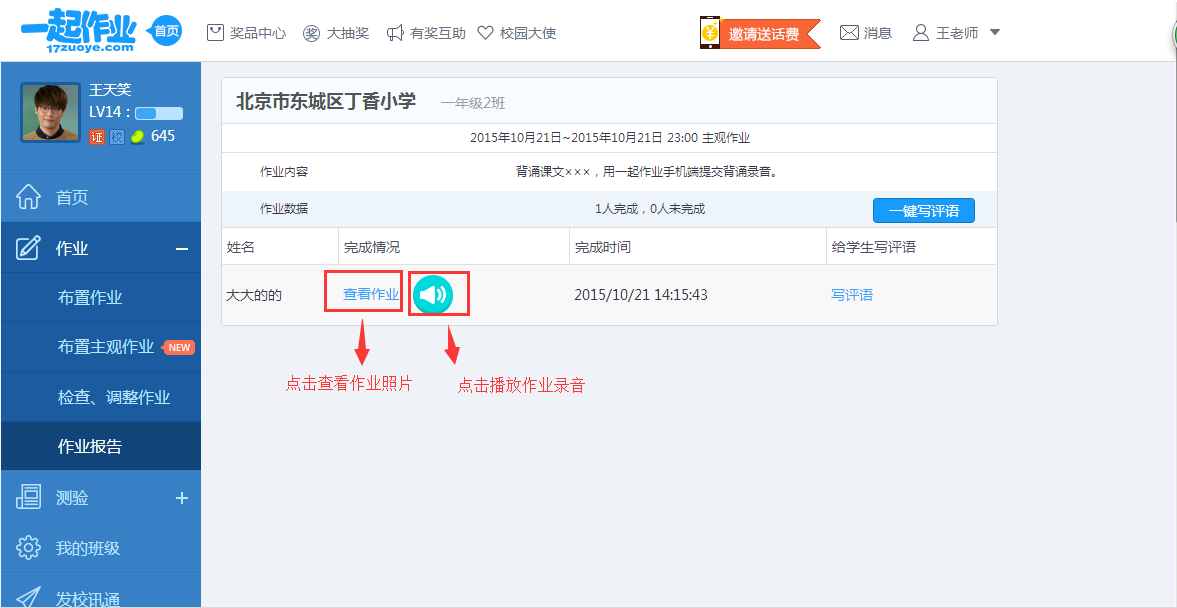Click the student name 大大的的
Viewport: 1177px width, 608px height.
(254, 295)
